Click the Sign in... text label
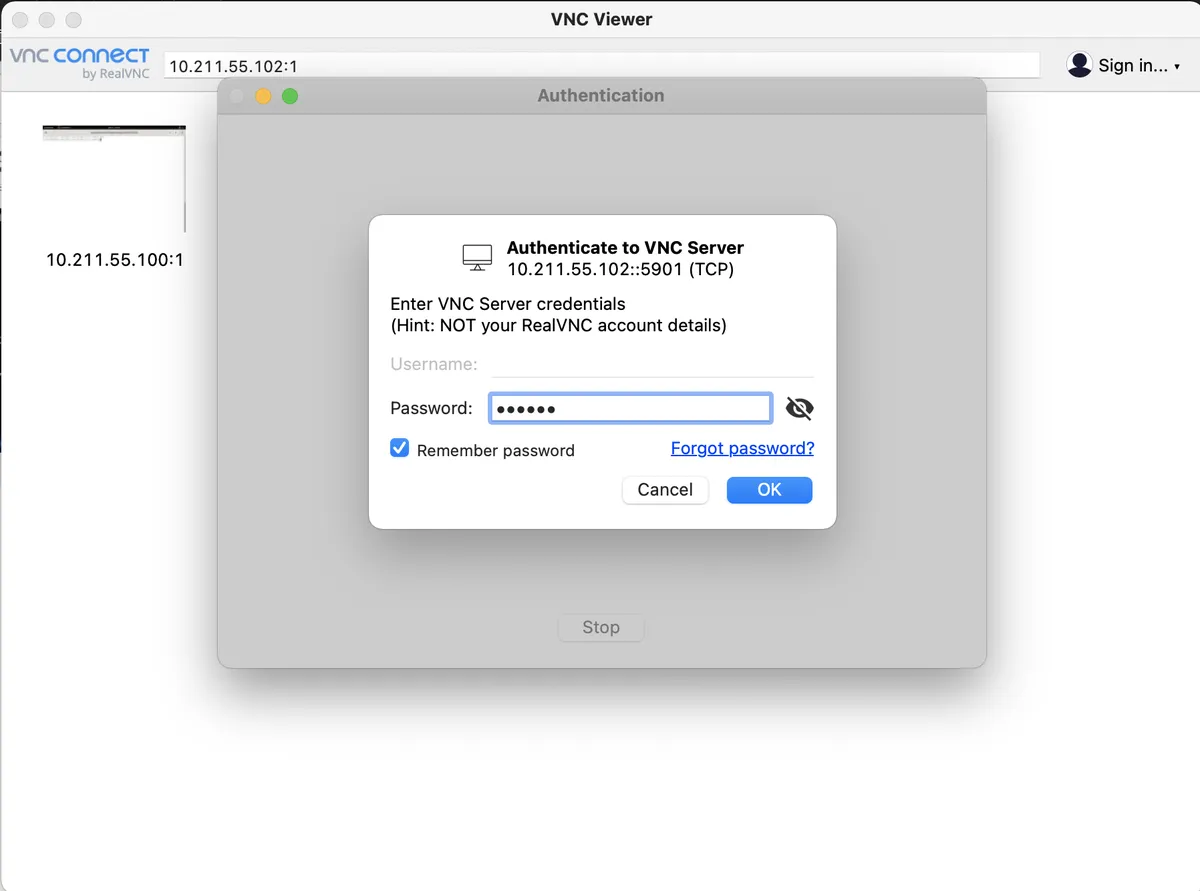Screen dimensions: 1200x891 1131,65
